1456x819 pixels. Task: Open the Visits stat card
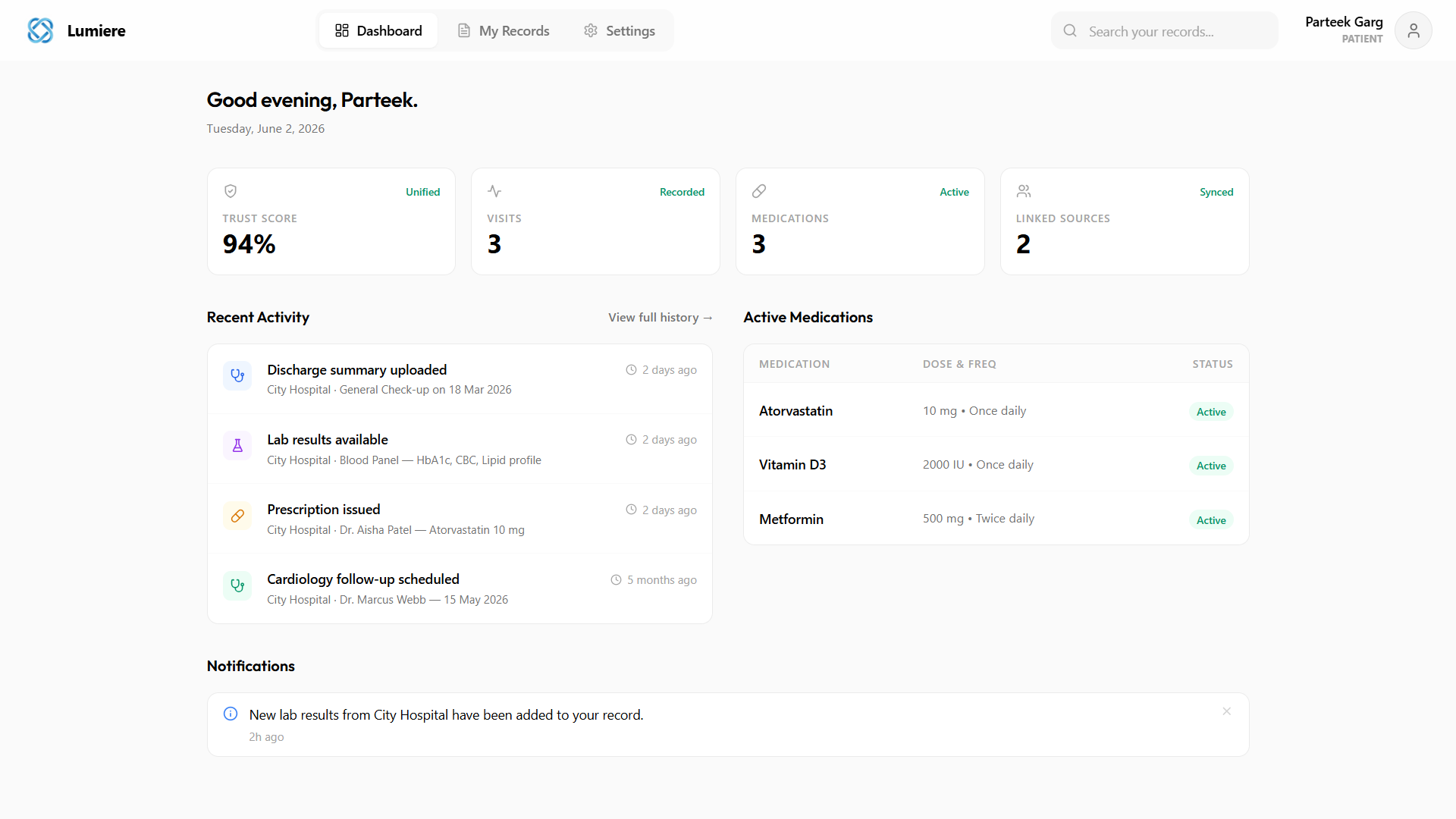[595, 221]
